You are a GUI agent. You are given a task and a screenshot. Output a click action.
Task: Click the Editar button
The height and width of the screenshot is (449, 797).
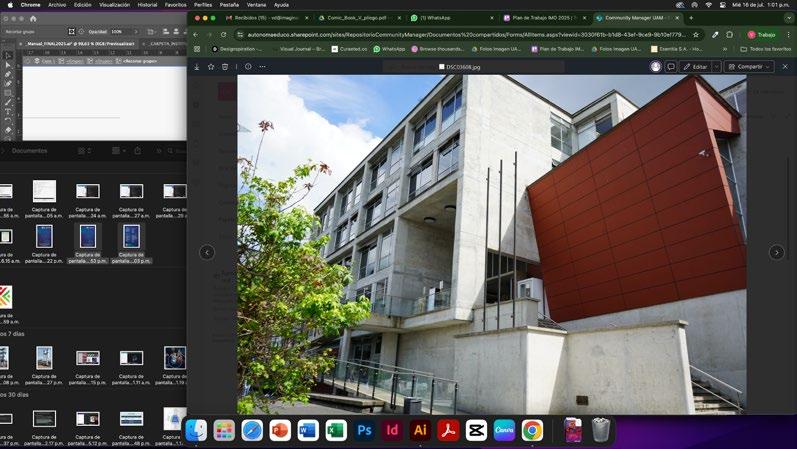696,67
